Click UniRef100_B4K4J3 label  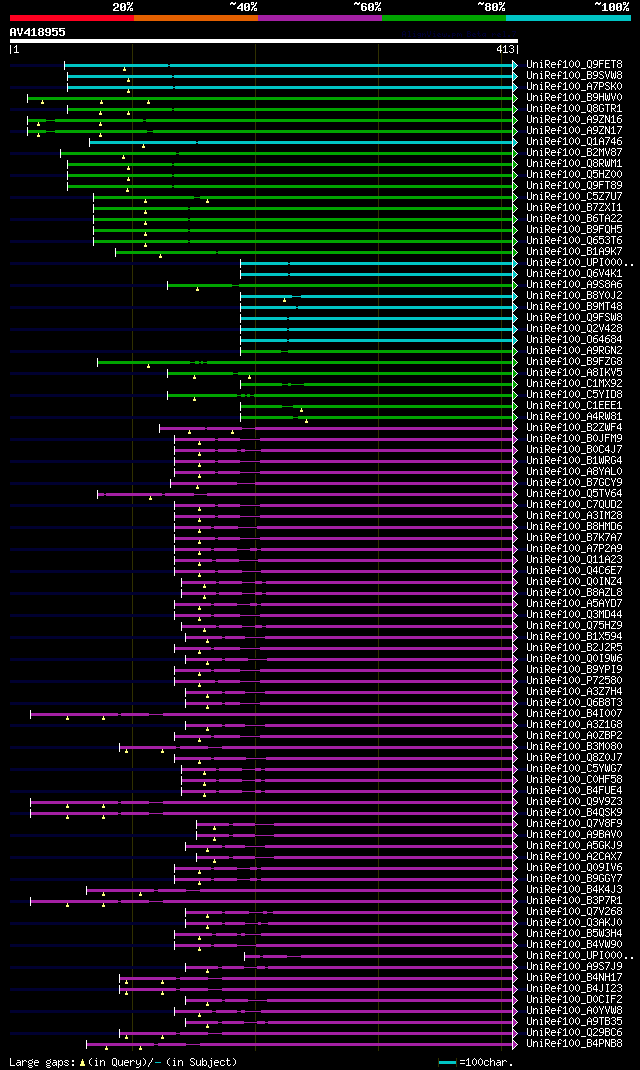pos(574,889)
